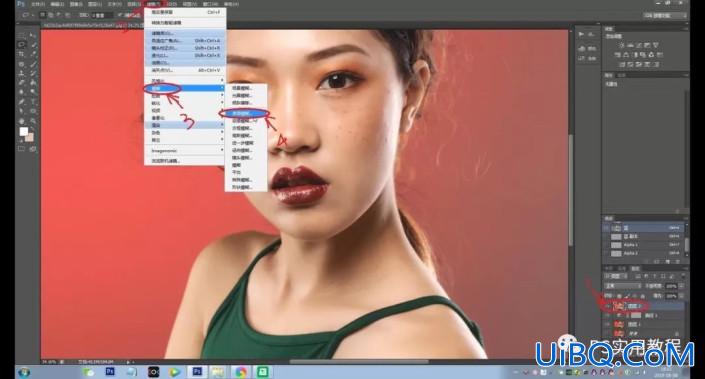Open the 文件 (File) menu
Screen dimensions: 705x379
(37, 4)
